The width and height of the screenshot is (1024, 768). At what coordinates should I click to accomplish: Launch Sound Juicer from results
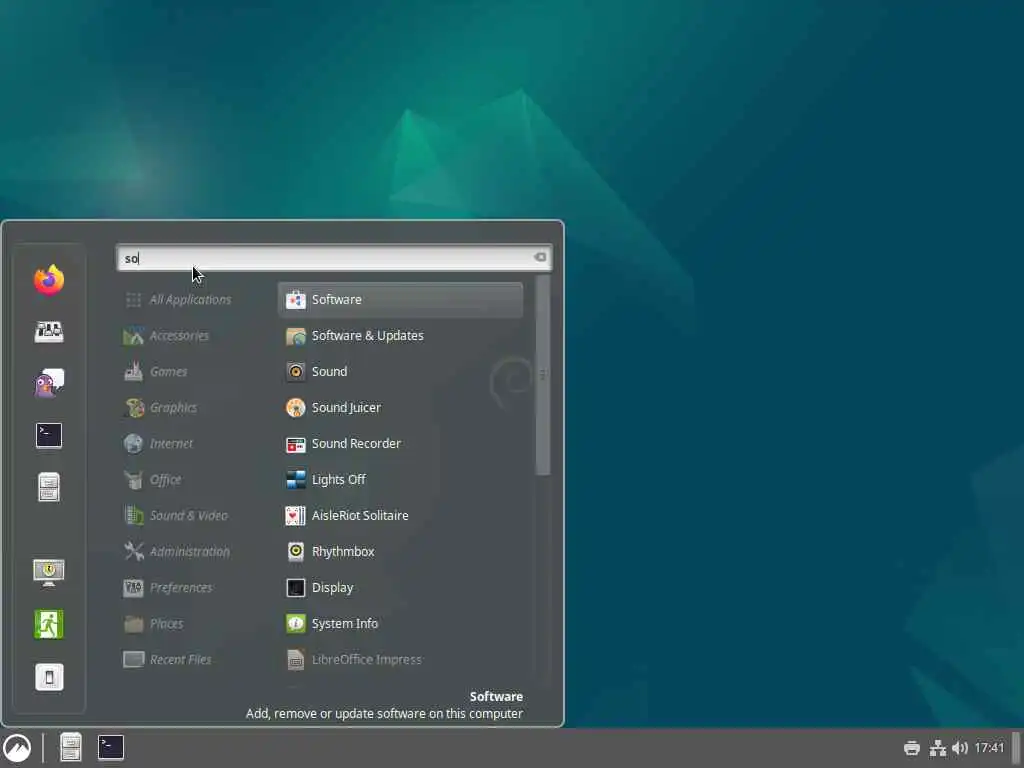point(400,408)
